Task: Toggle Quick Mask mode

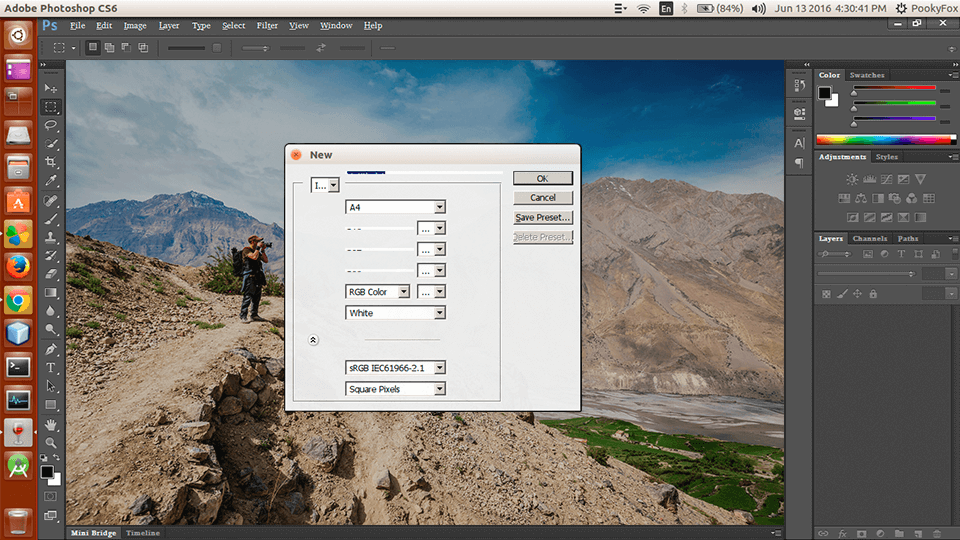Action: tap(51, 497)
